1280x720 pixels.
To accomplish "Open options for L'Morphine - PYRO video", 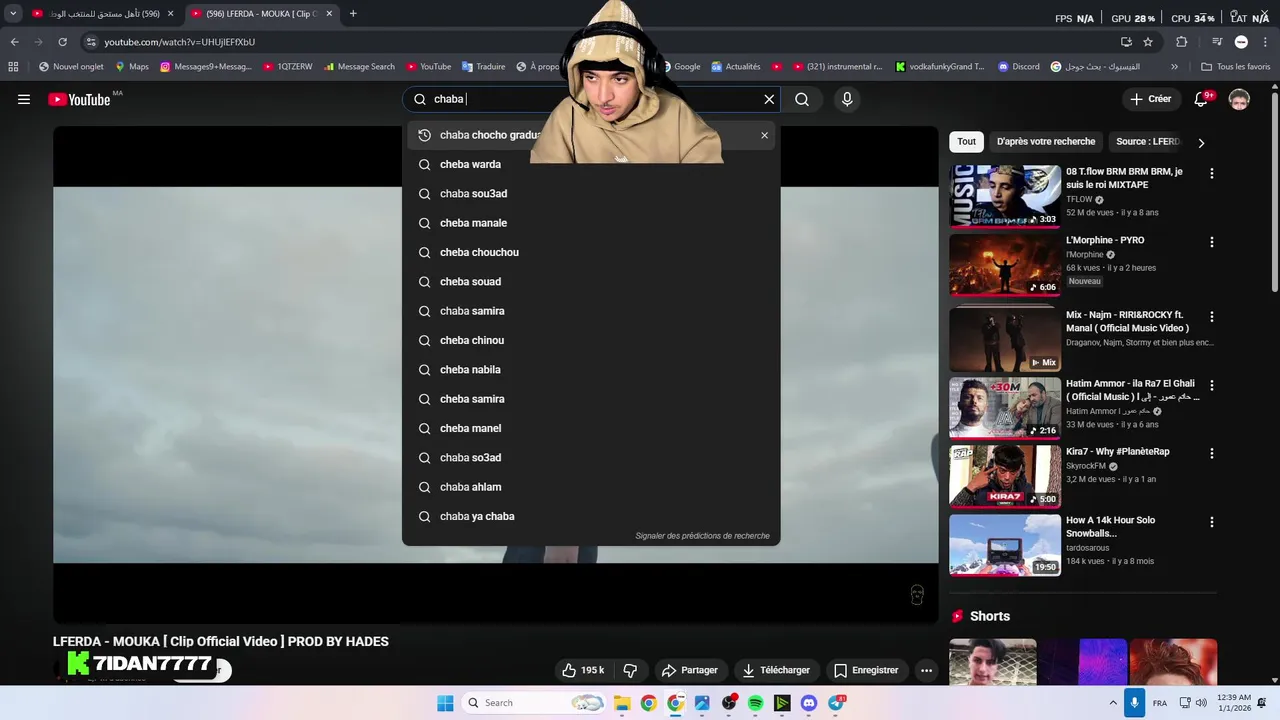I will point(1212,242).
